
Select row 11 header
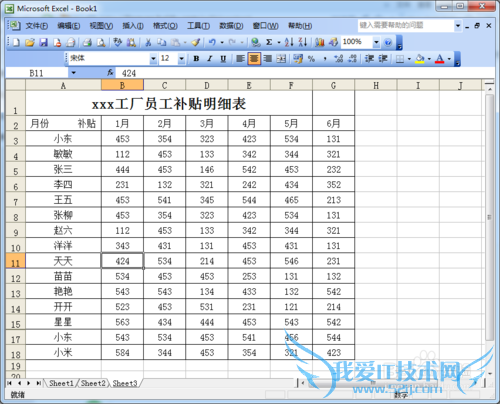16,261
